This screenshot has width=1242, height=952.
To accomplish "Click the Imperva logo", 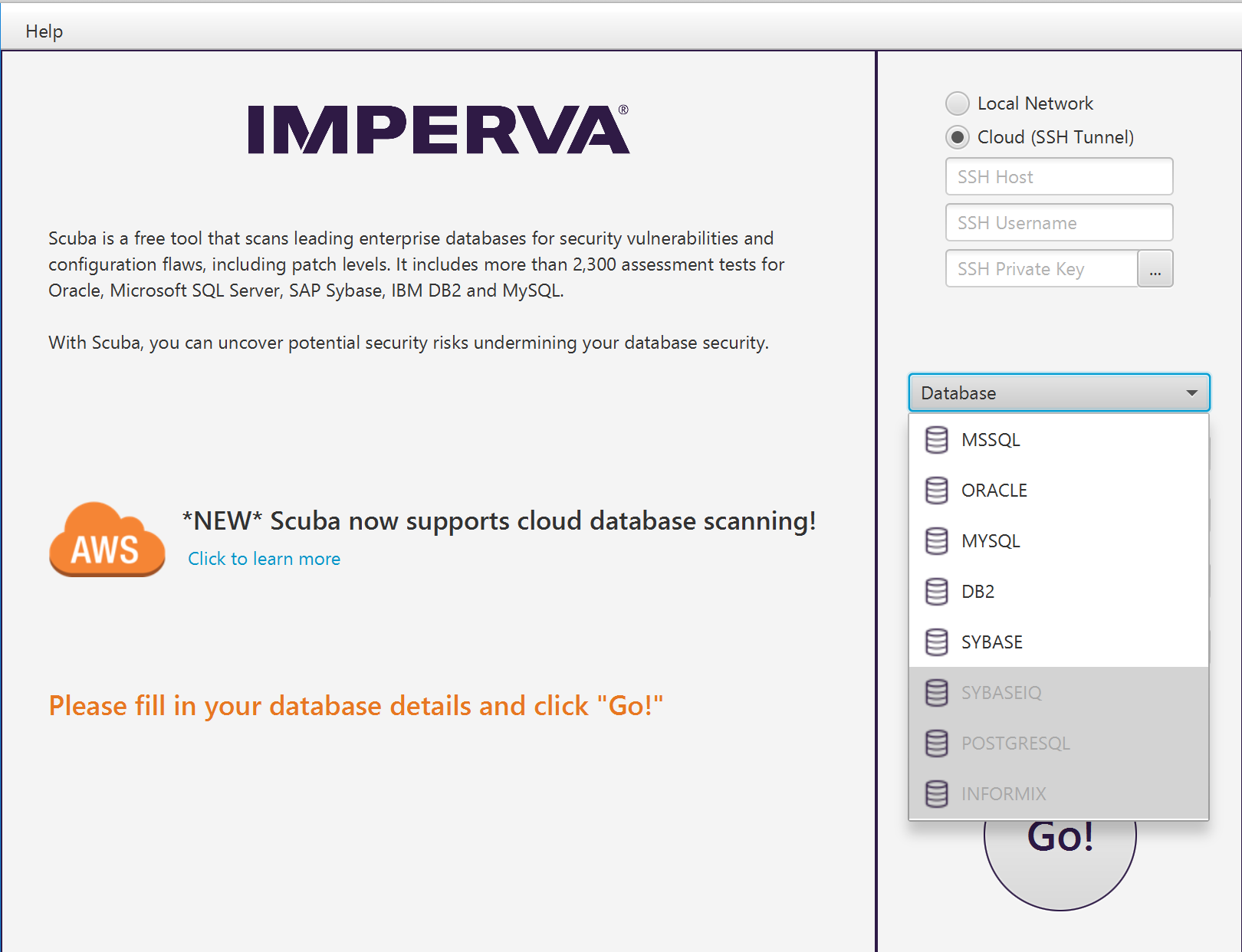I will point(439,130).
